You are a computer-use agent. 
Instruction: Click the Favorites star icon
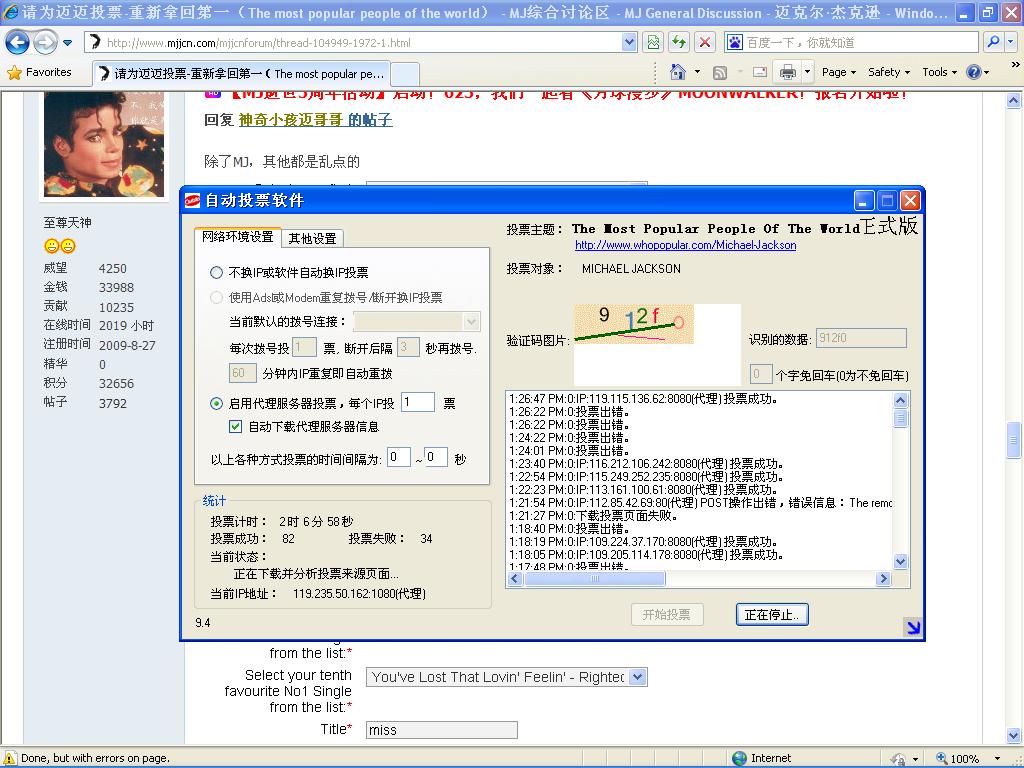14,72
